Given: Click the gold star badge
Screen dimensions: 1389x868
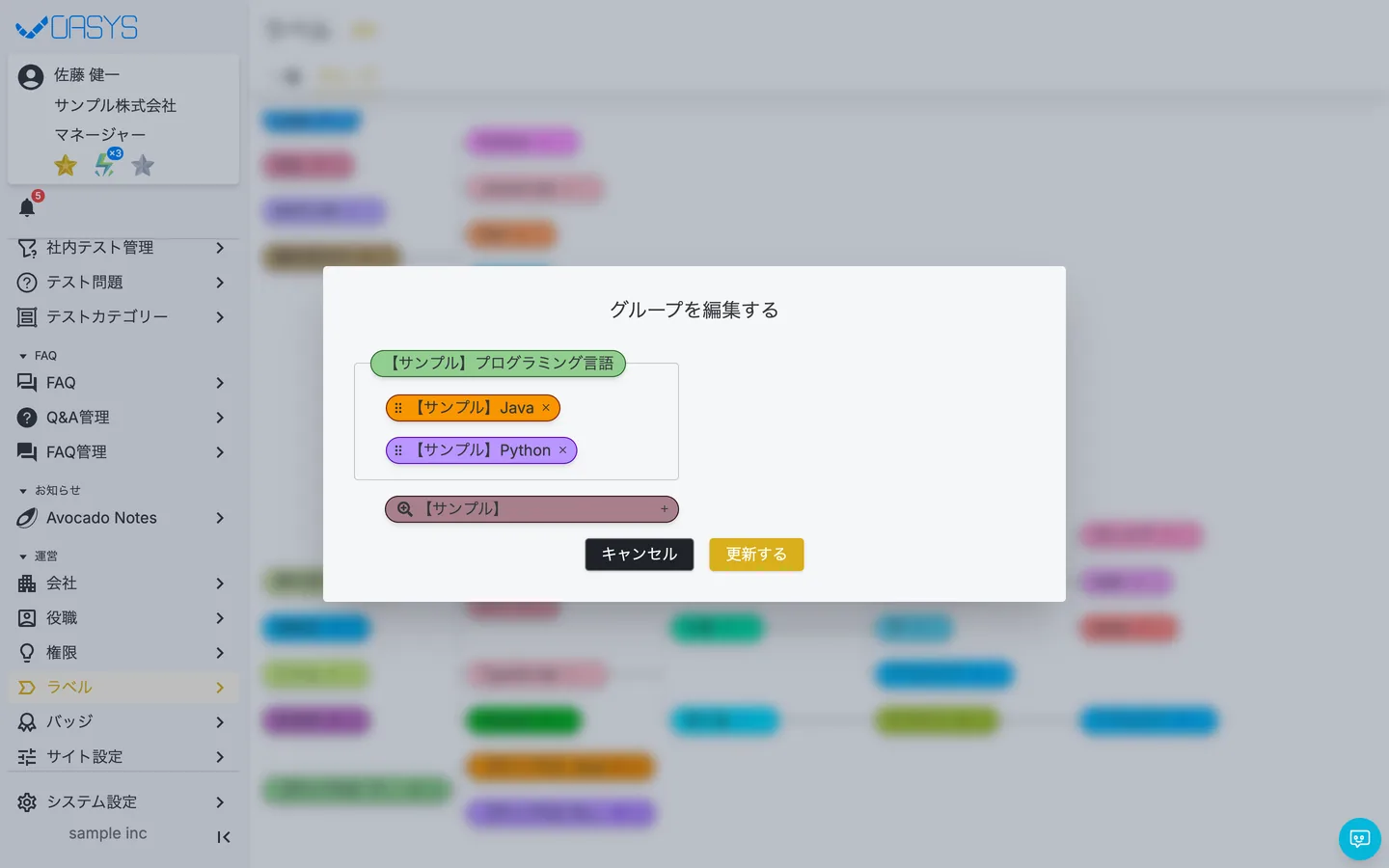Looking at the screenshot, I should (66, 166).
